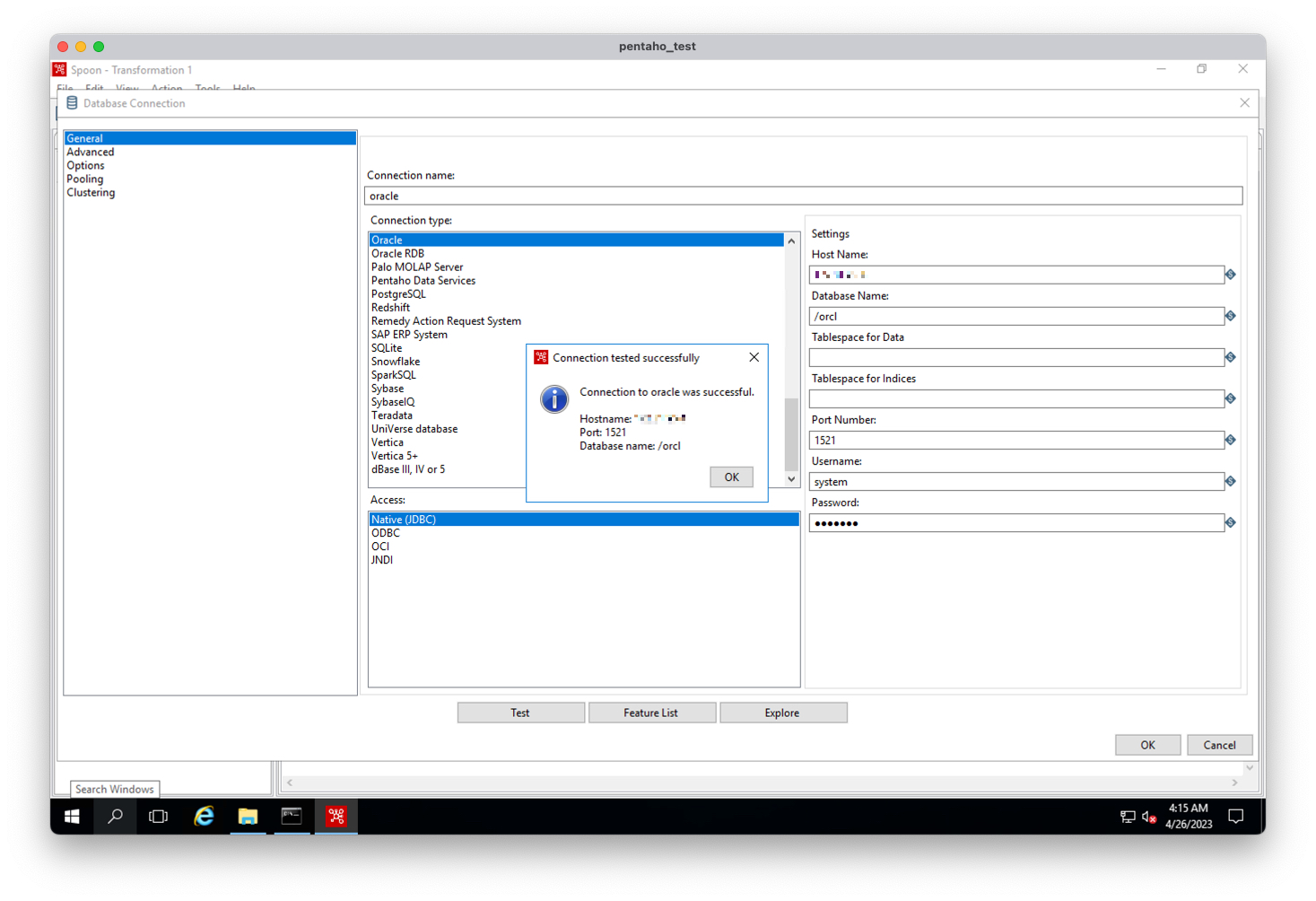The width and height of the screenshot is (1316, 901).
Task: Choose dBase III, IV or 5 type
Action: tap(408, 468)
